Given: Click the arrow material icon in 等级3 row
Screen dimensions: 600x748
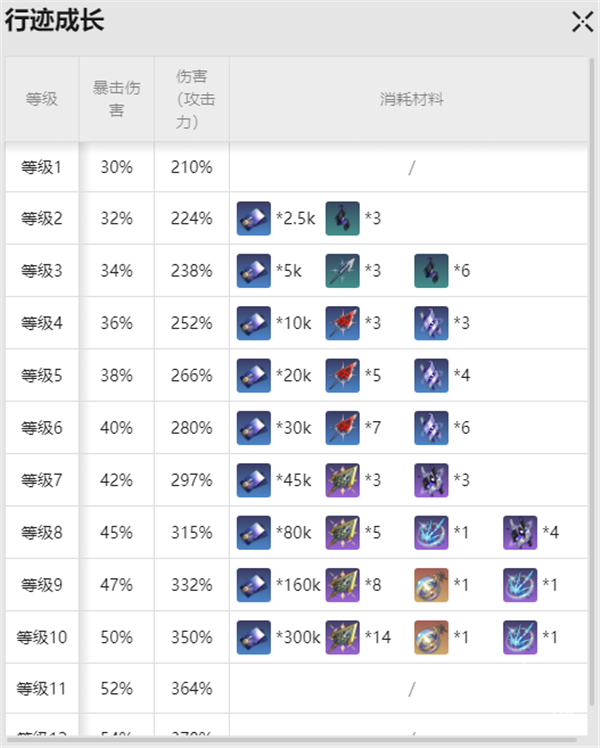Looking at the screenshot, I should coord(342,271).
